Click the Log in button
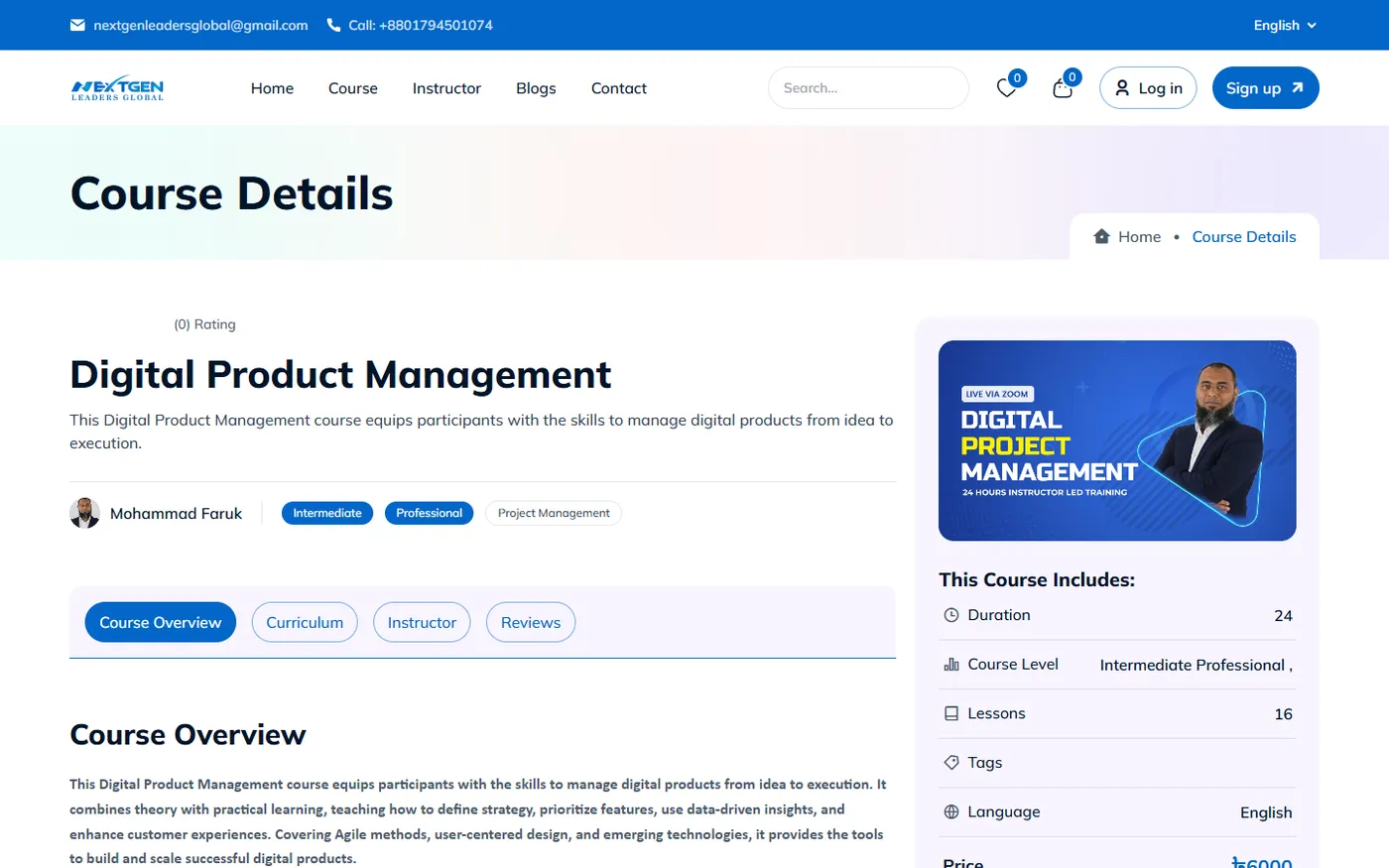The height and width of the screenshot is (868, 1389). tap(1148, 88)
